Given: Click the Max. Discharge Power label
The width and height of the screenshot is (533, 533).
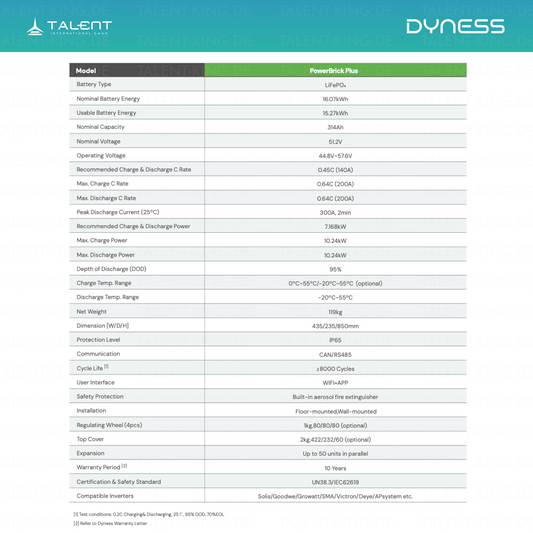Looking at the screenshot, I should click(105, 255).
